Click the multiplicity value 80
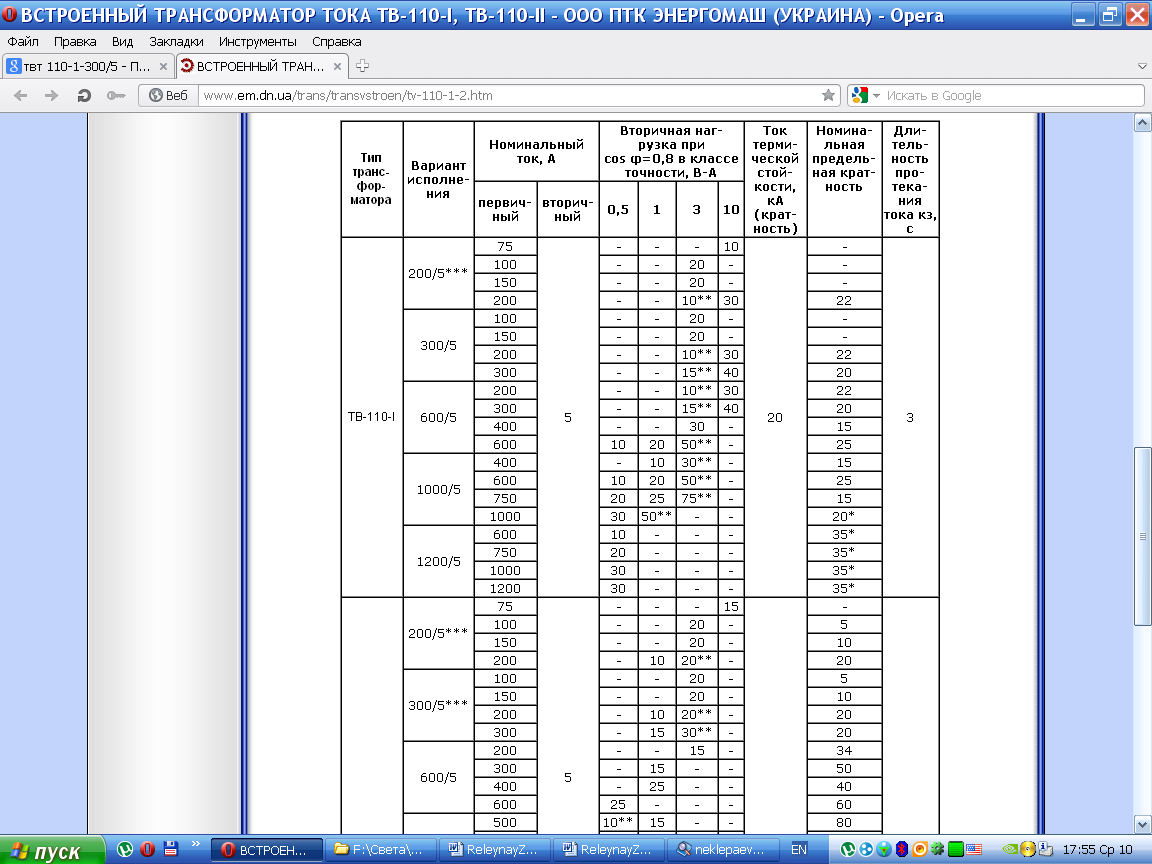This screenshot has height=864, width=1152. [x=843, y=823]
